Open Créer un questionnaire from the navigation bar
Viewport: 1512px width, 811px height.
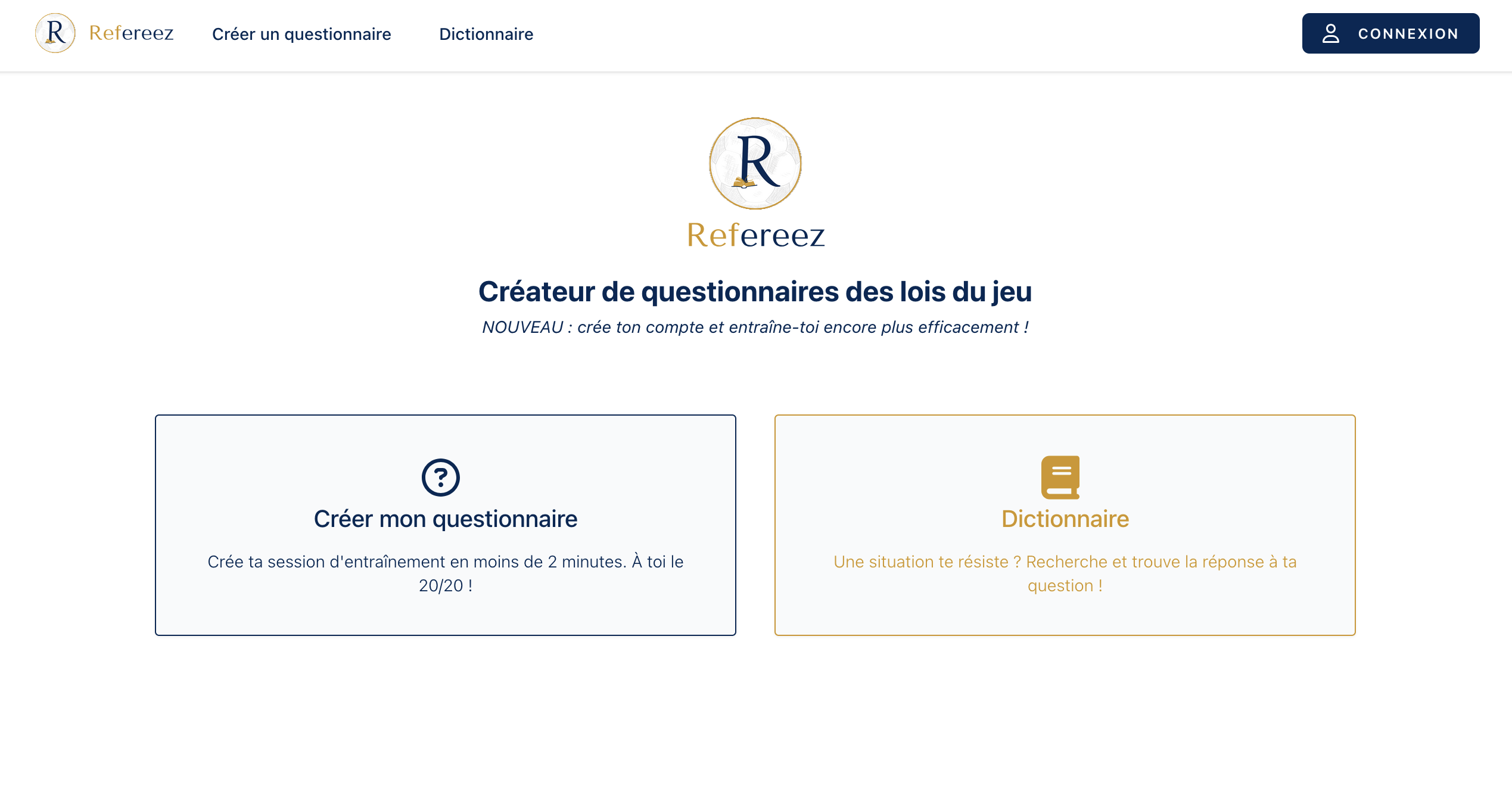click(302, 34)
